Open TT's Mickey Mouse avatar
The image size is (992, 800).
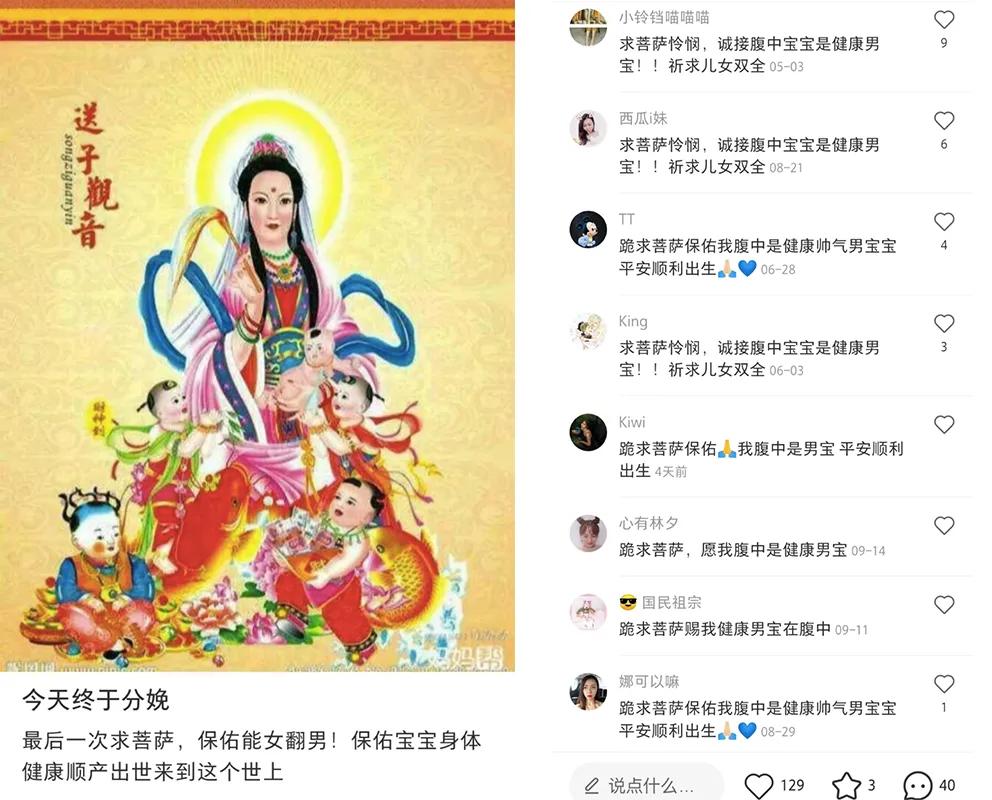click(x=588, y=230)
